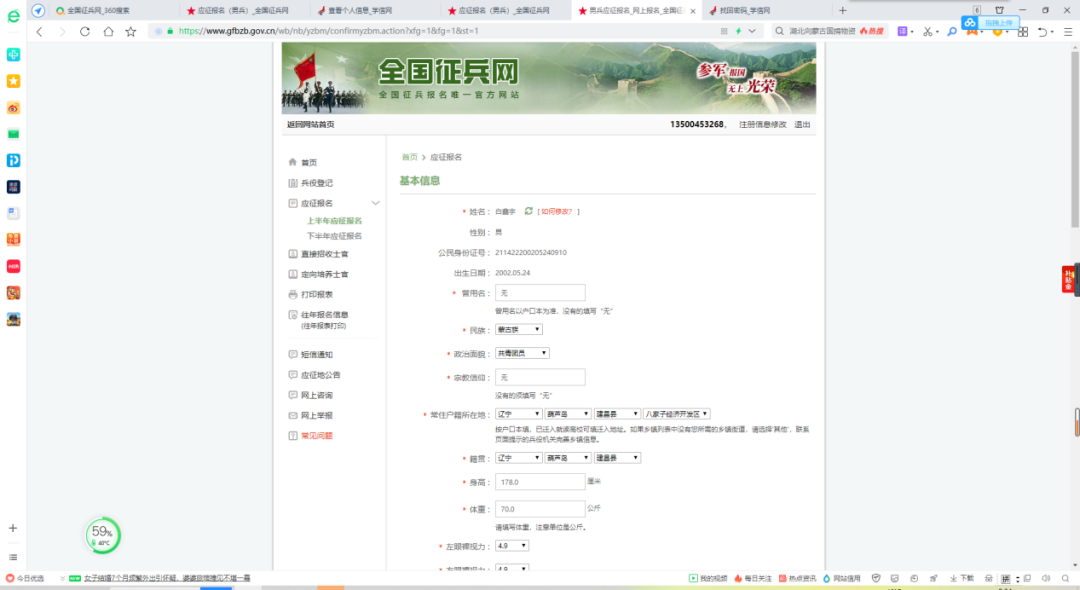Click the page vertical scrollbar thumb
The image size is (1080, 590).
tap(1076, 420)
